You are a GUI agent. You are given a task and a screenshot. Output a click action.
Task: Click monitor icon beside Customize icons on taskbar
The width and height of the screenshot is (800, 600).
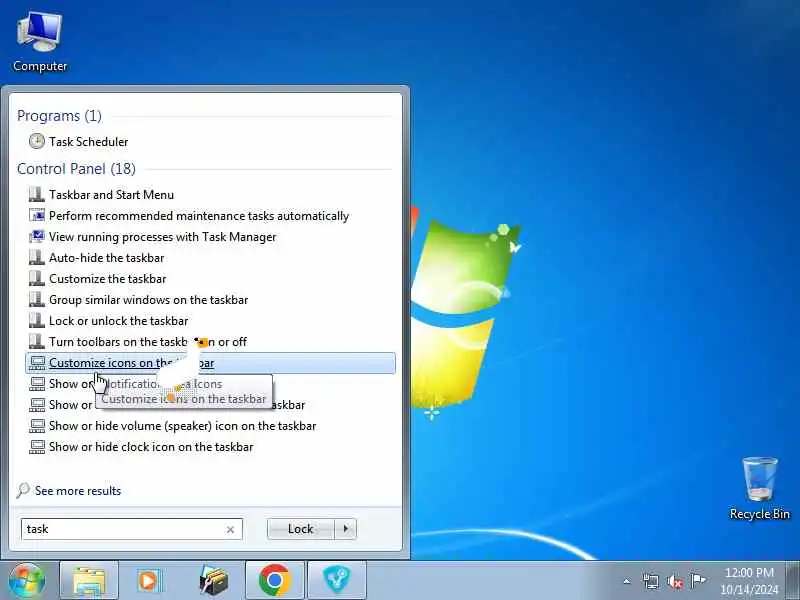coord(37,363)
